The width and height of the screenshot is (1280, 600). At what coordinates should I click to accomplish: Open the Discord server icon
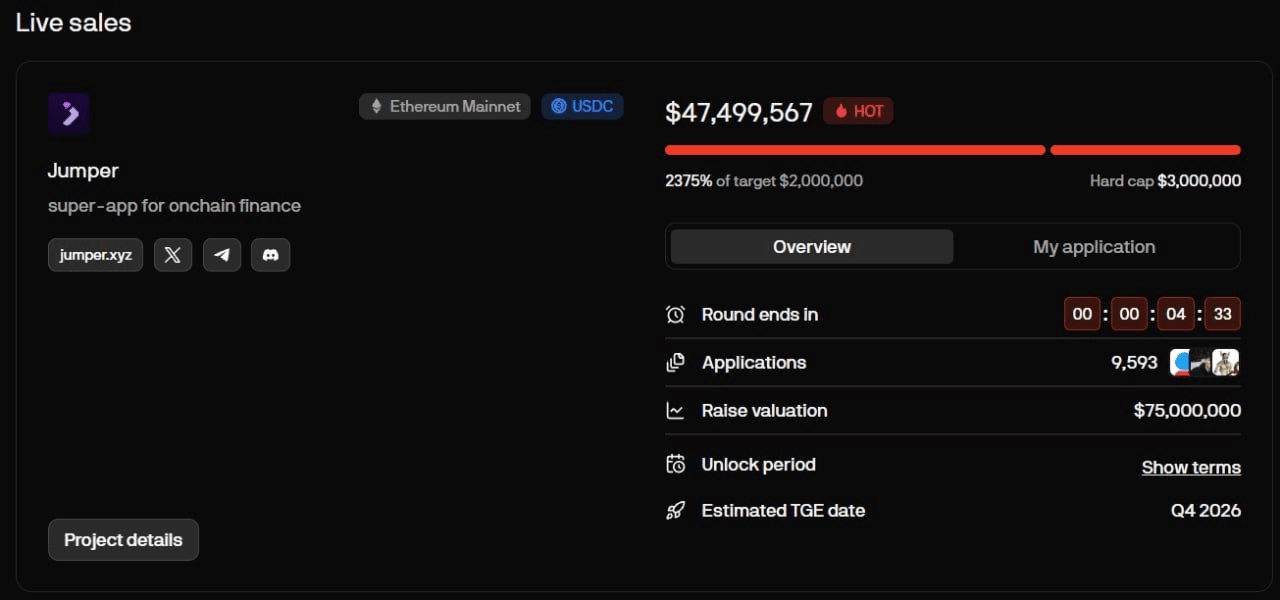[x=270, y=255]
